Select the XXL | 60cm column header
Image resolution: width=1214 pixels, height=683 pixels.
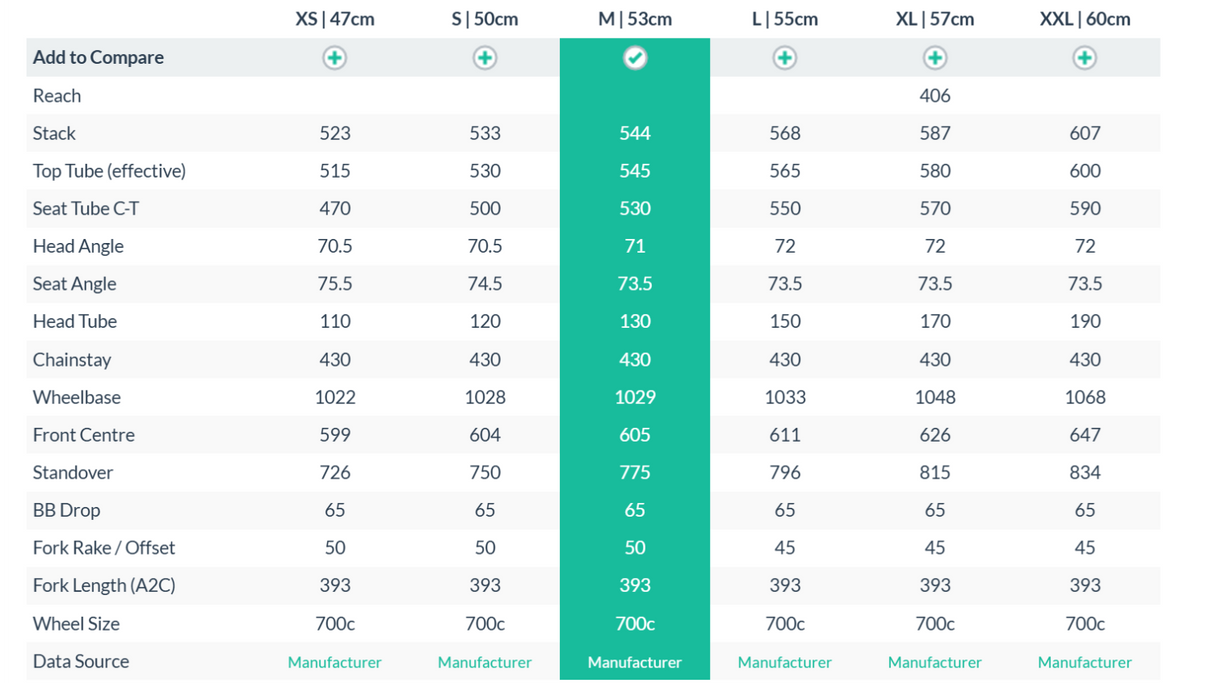click(x=1085, y=19)
